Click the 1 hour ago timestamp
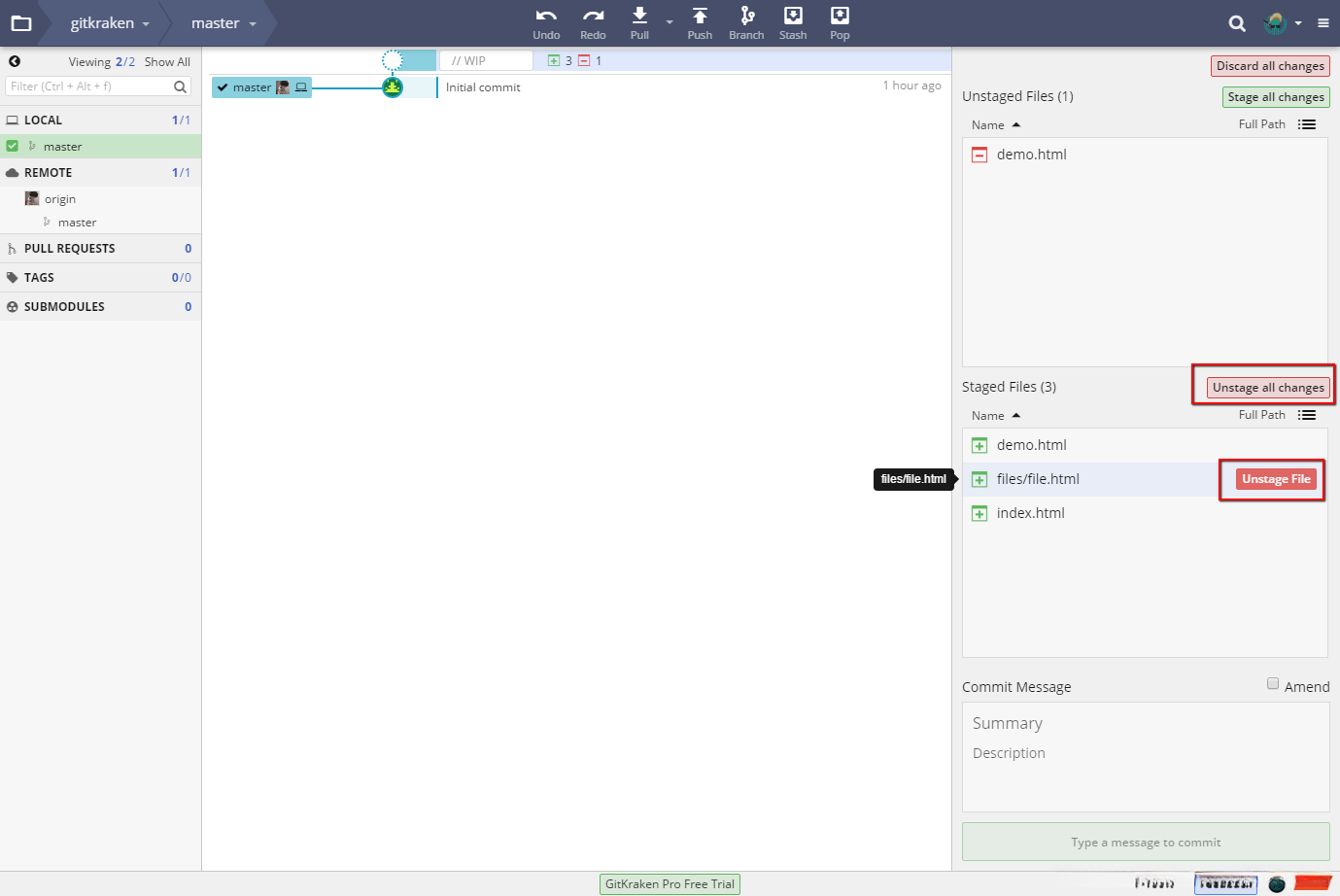This screenshot has width=1340, height=896. 911,86
